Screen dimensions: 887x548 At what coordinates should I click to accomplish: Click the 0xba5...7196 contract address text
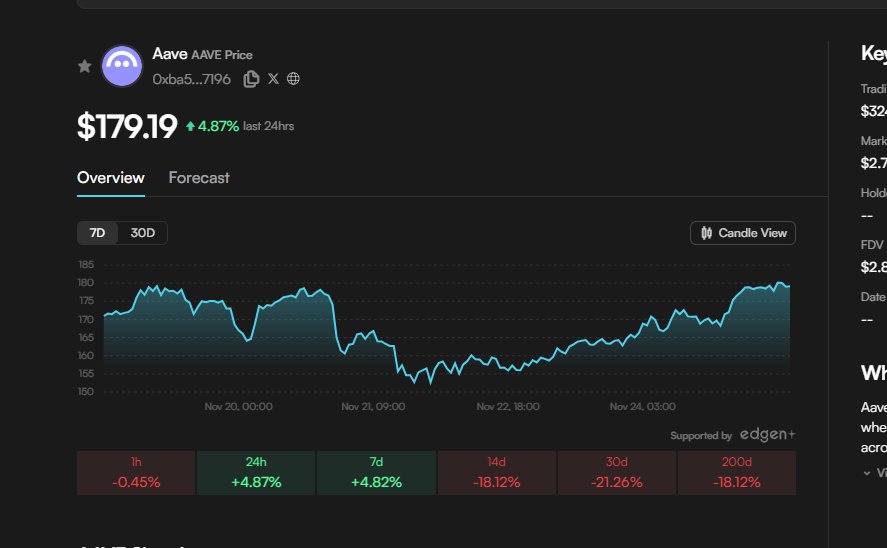pos(193,79)
